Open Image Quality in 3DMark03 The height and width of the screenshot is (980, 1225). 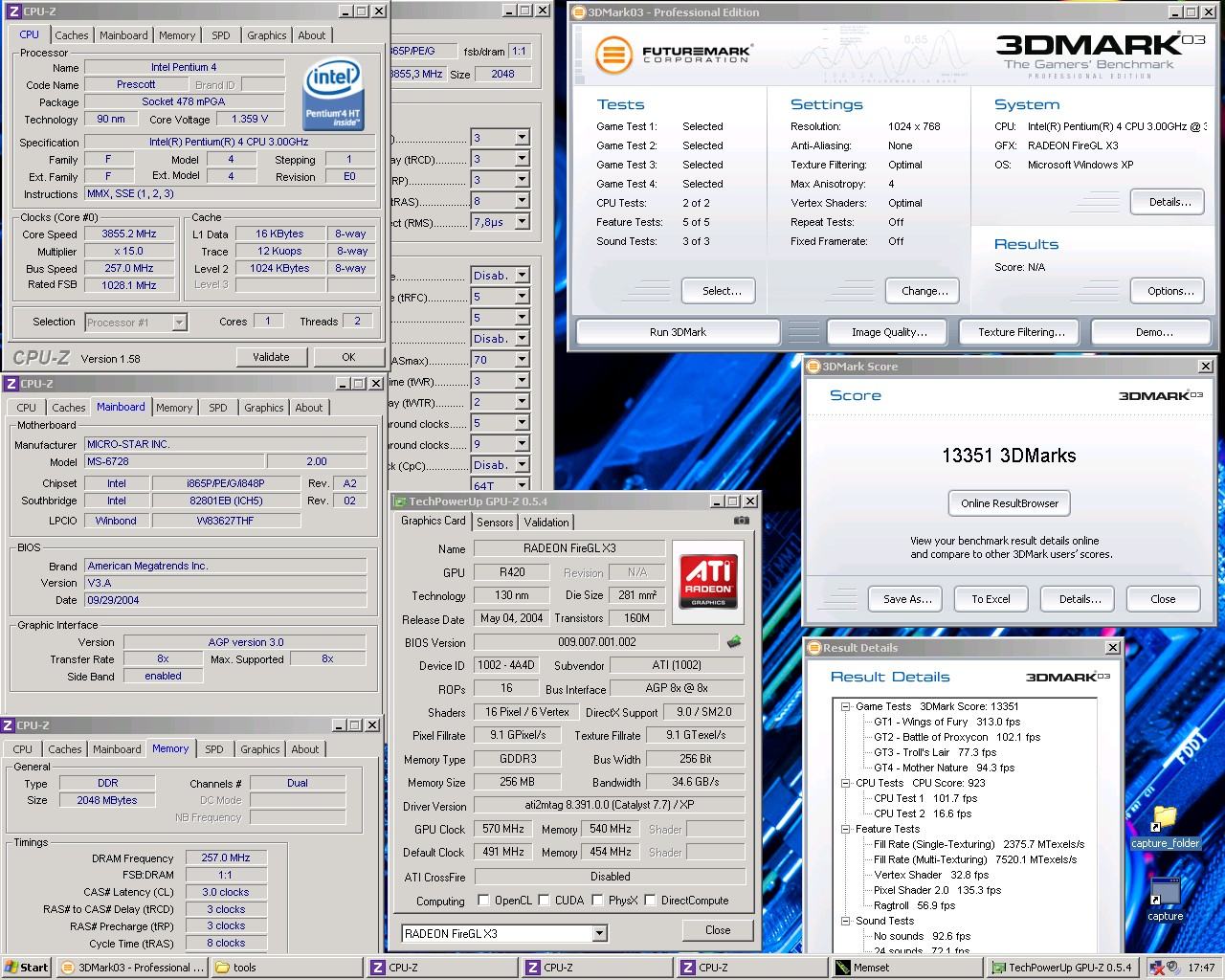889,332
